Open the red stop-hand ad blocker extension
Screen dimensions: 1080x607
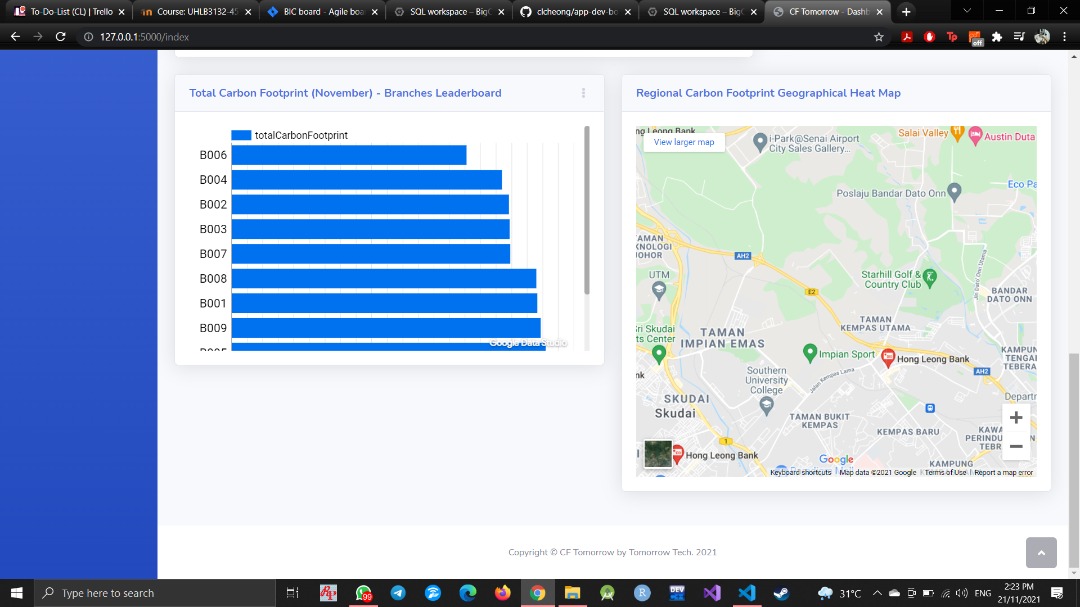click(929, 37)
